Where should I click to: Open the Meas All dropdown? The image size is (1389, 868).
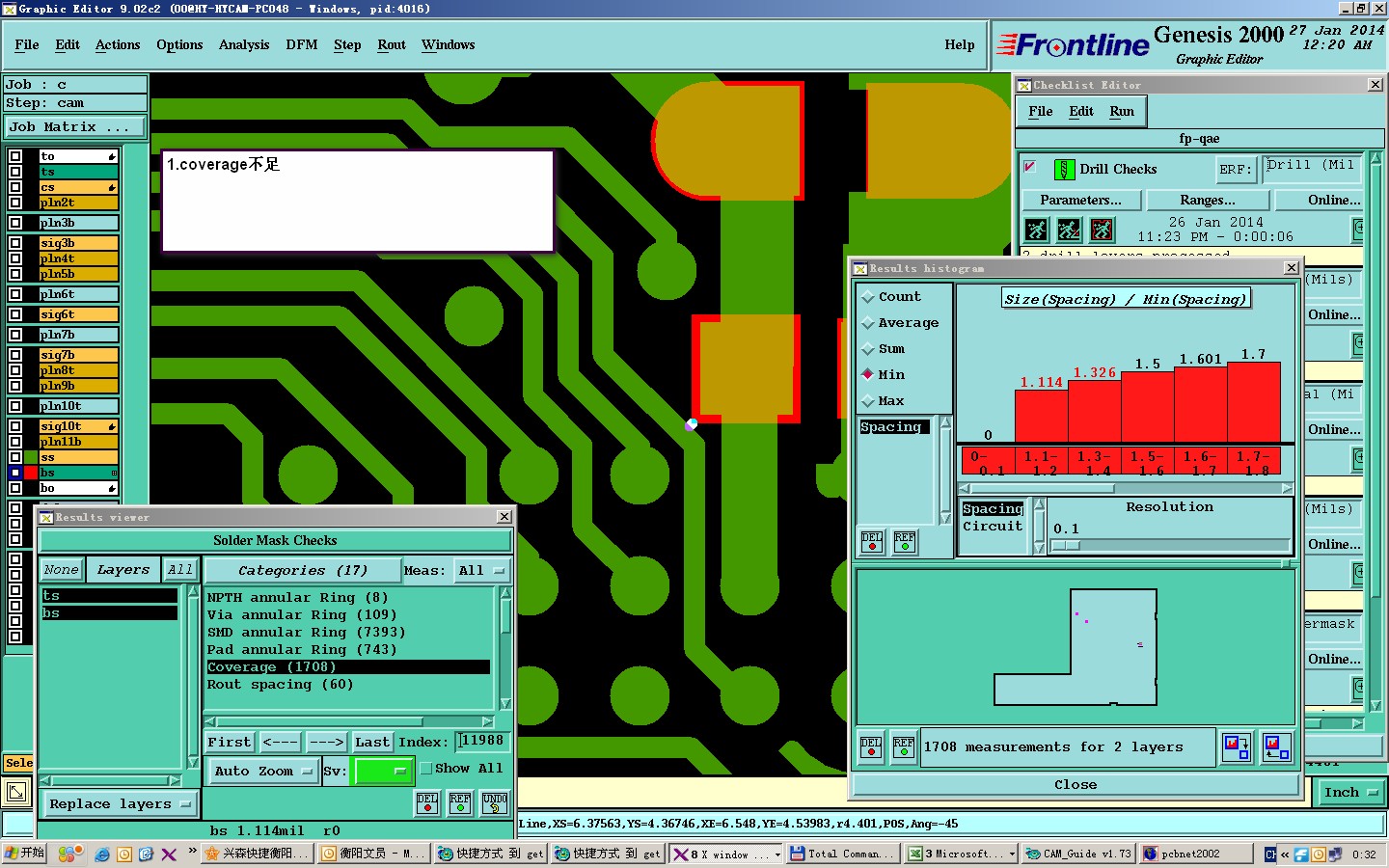point(481,570)
